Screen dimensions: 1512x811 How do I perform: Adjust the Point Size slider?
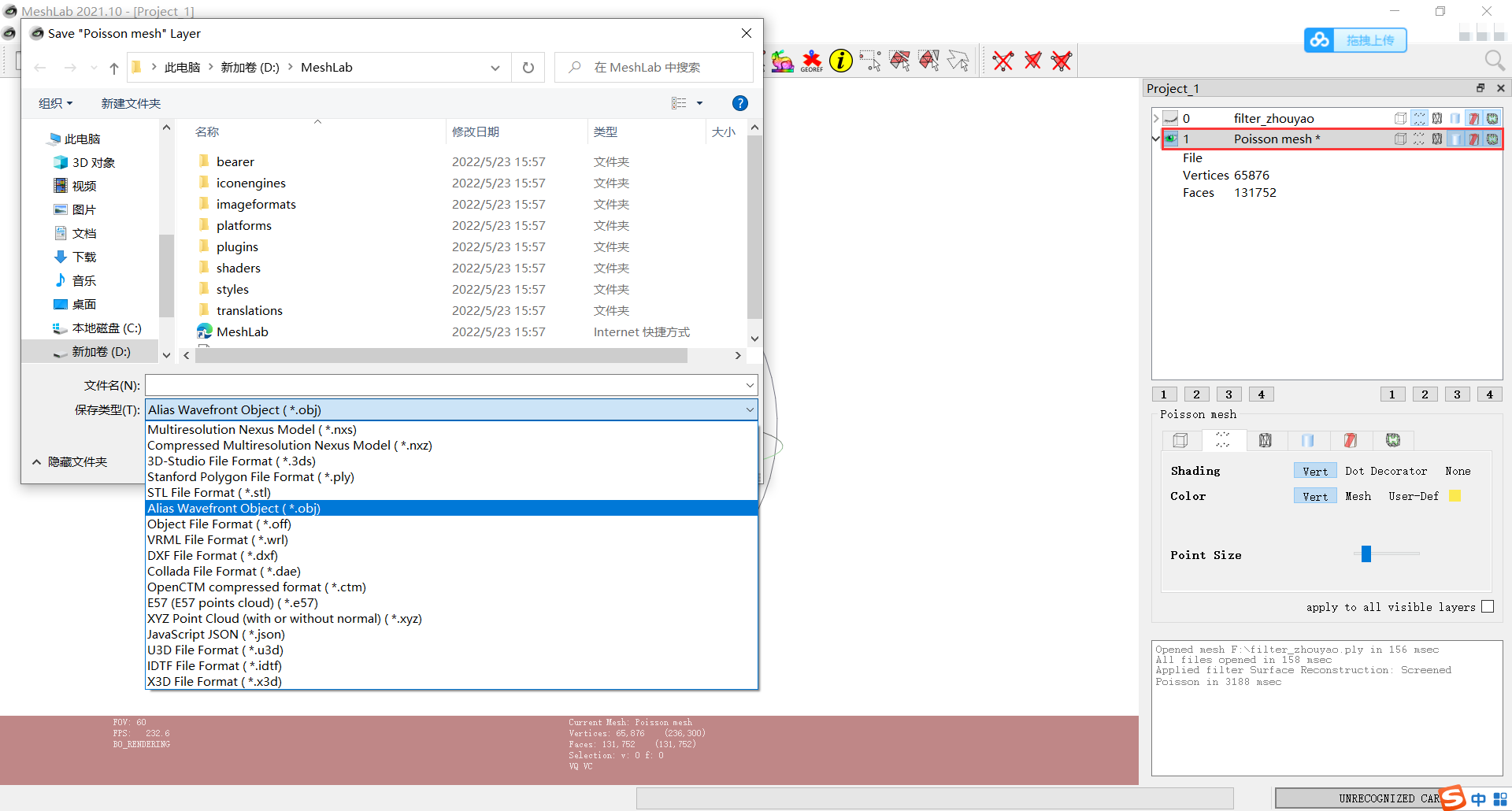1366,554
